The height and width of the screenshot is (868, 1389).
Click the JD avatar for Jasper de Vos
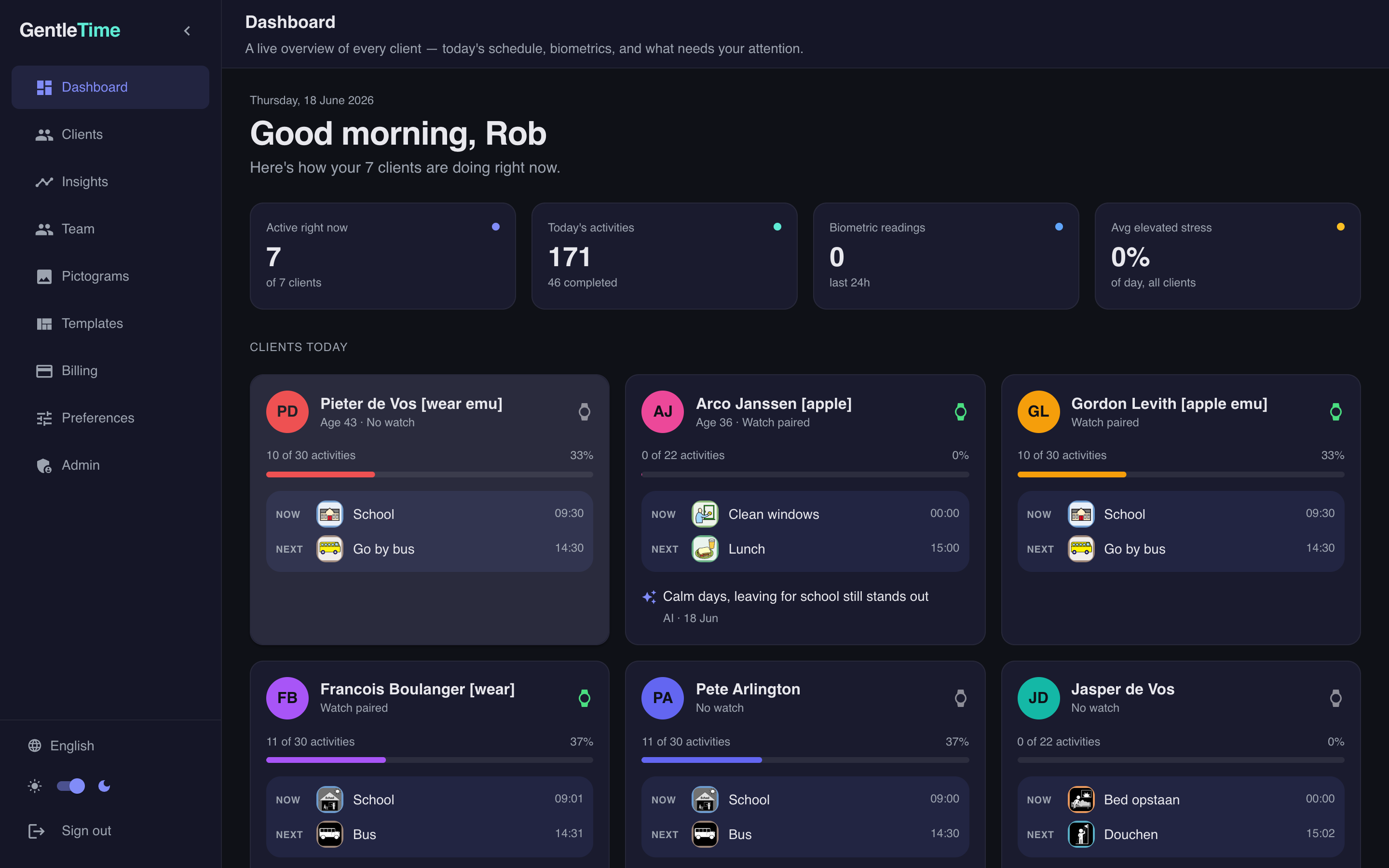point(1038,698)
